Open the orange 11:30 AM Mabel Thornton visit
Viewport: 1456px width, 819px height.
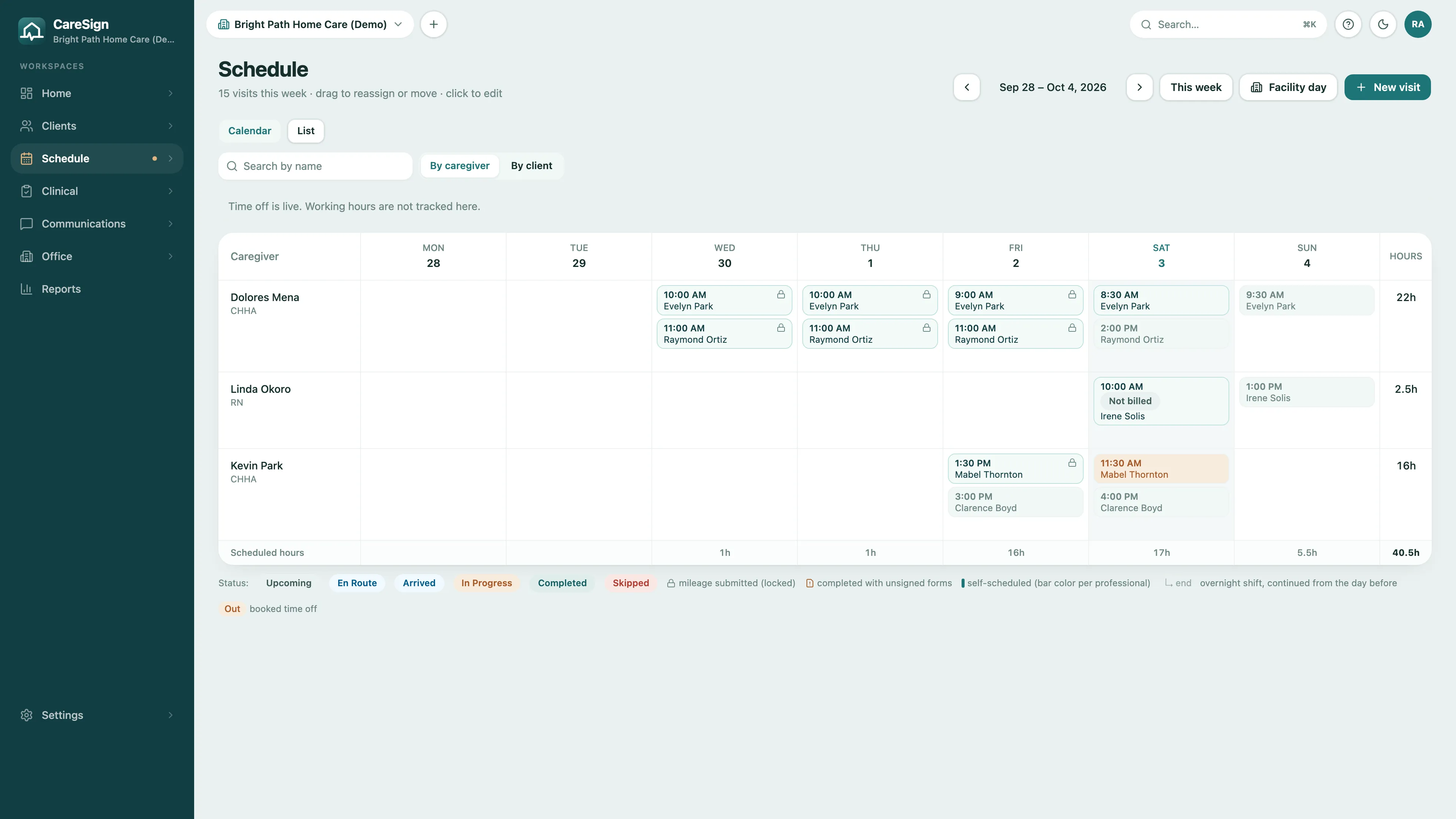(1161, 469)
